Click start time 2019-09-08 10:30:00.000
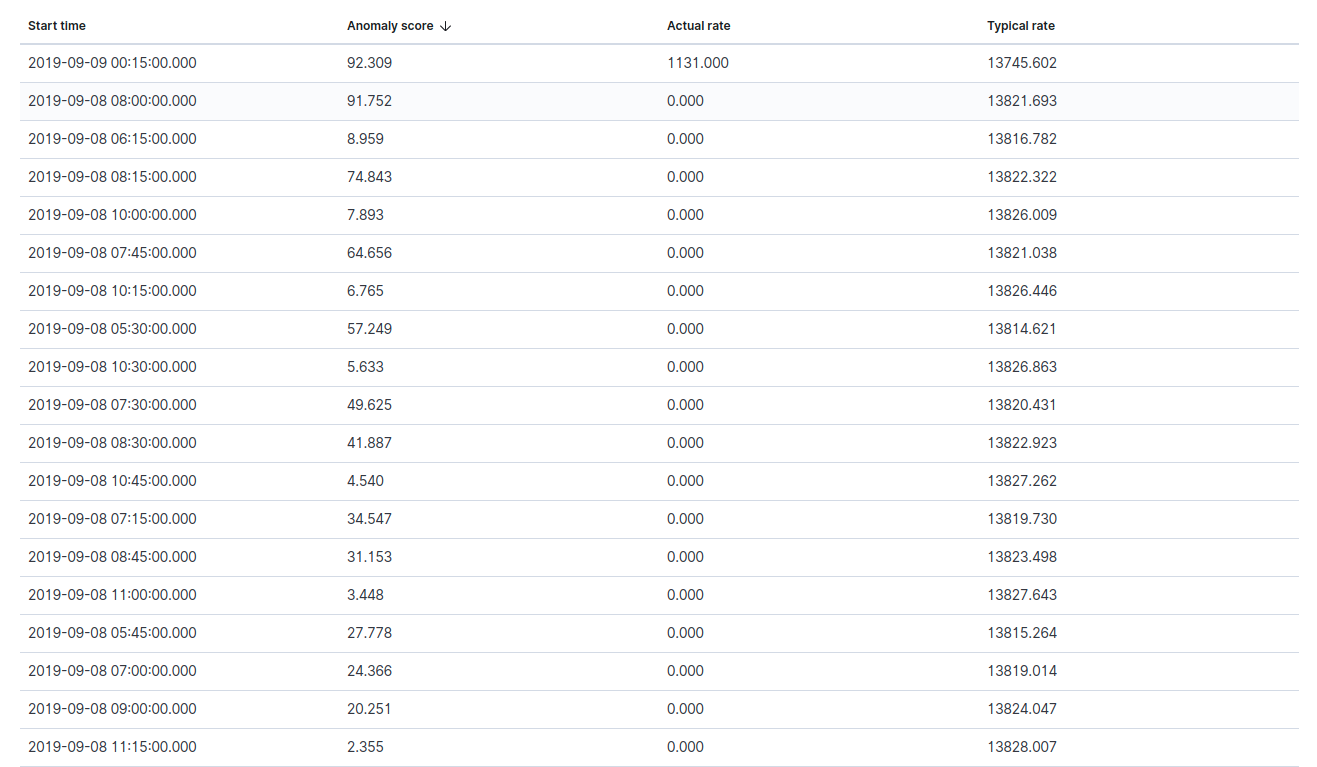This screenshot has height=767, width=1317. tap(112, 366)
